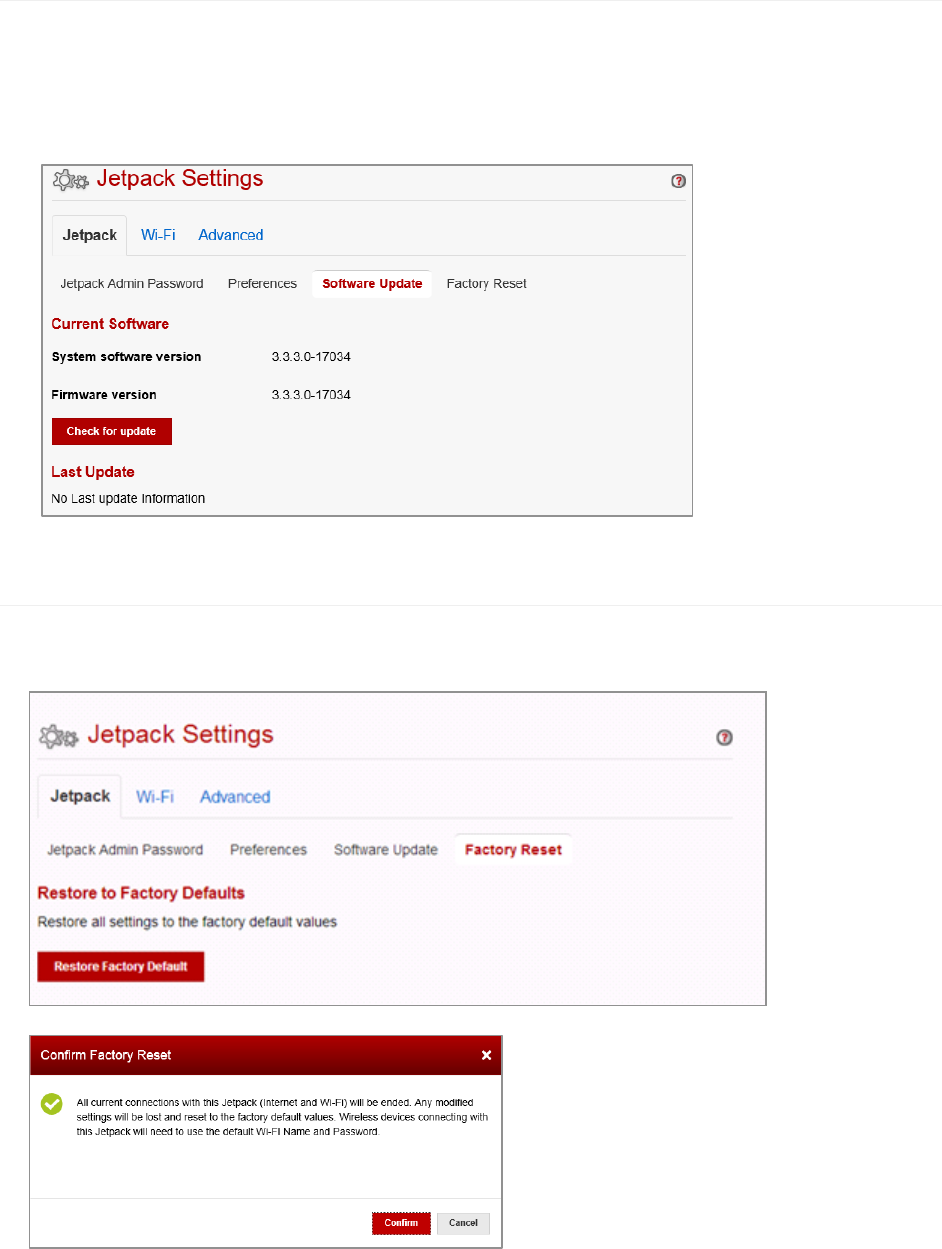942x1249 pixels.
Task: Open help icon in Software Update panel
Action: (678, 181)
